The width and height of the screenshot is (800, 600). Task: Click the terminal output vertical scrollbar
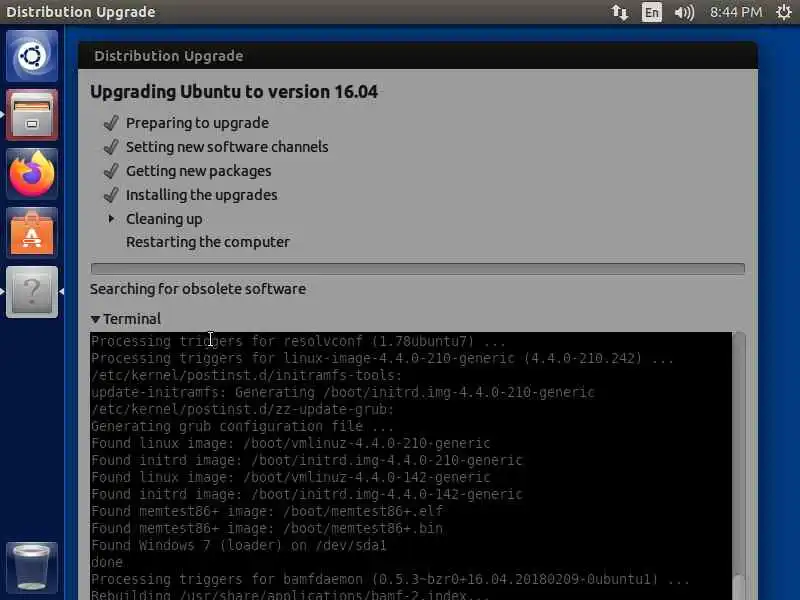point(739,465)
